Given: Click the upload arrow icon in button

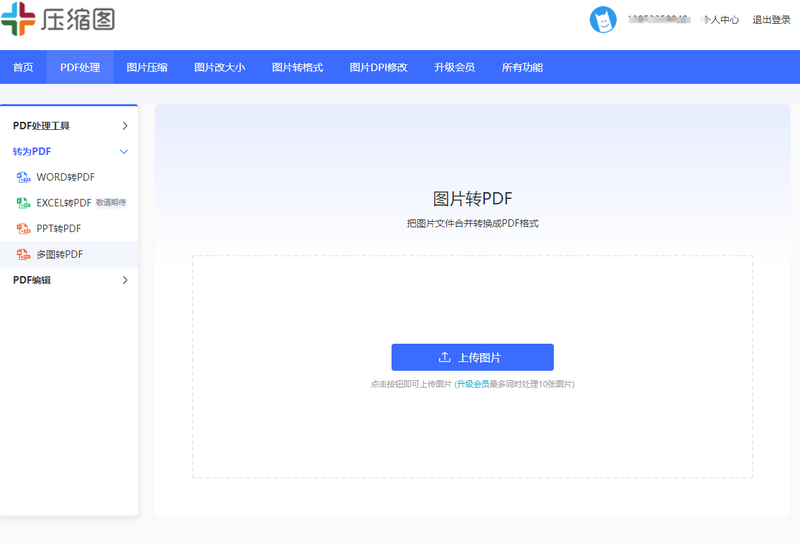Looking at the screenshot, I should tap(445, 357).
